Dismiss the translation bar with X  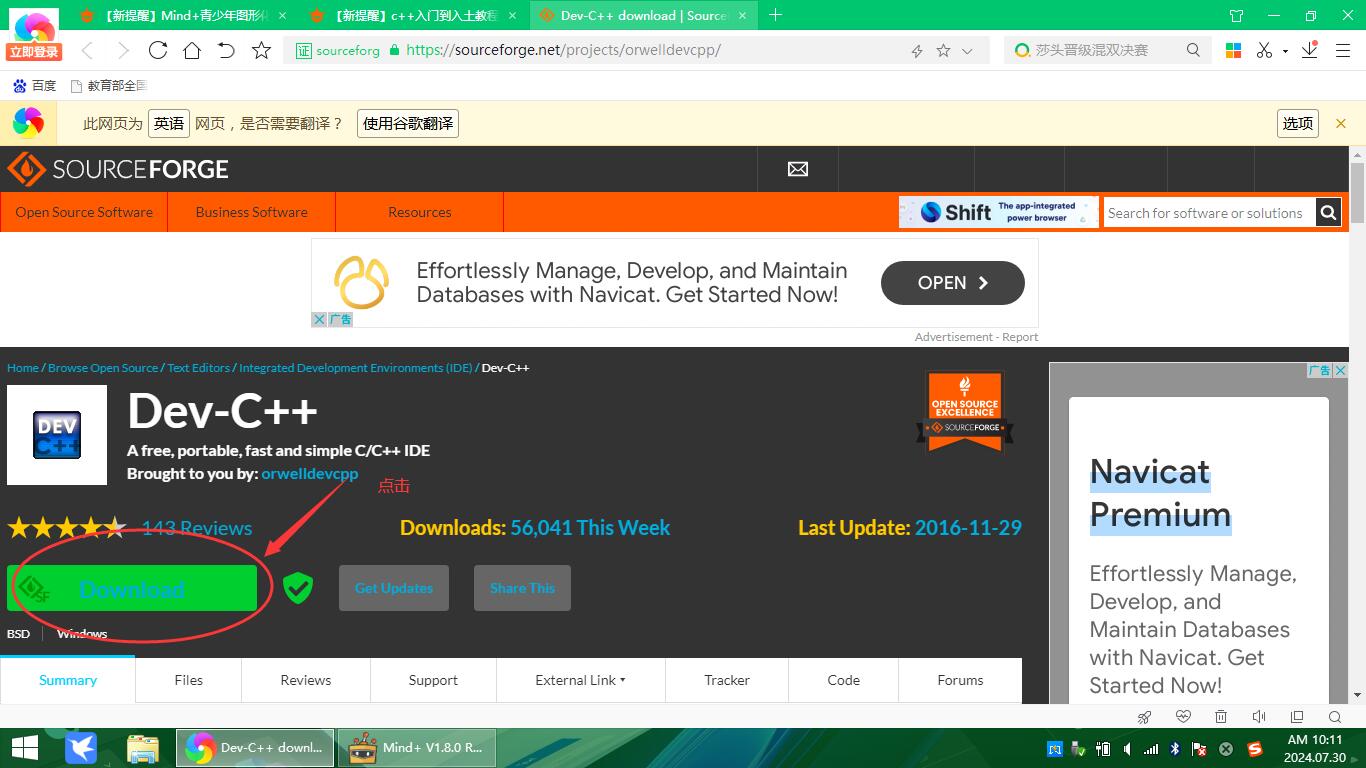pos(1341,123)
